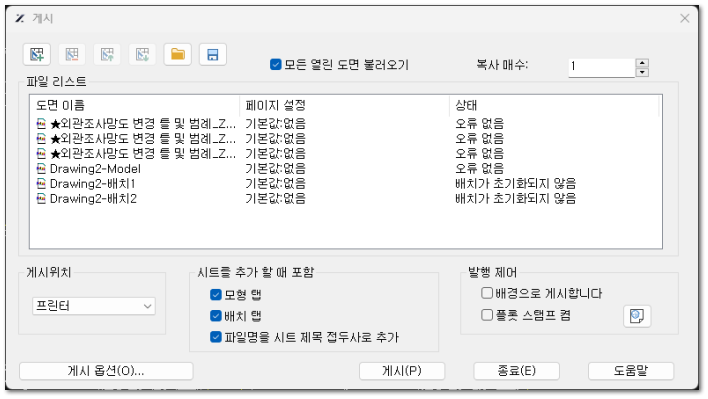The height and width of the screenshot is (399, 708).
Task: Click the Add Sheets toolbar icon
Action: [37, 55]
